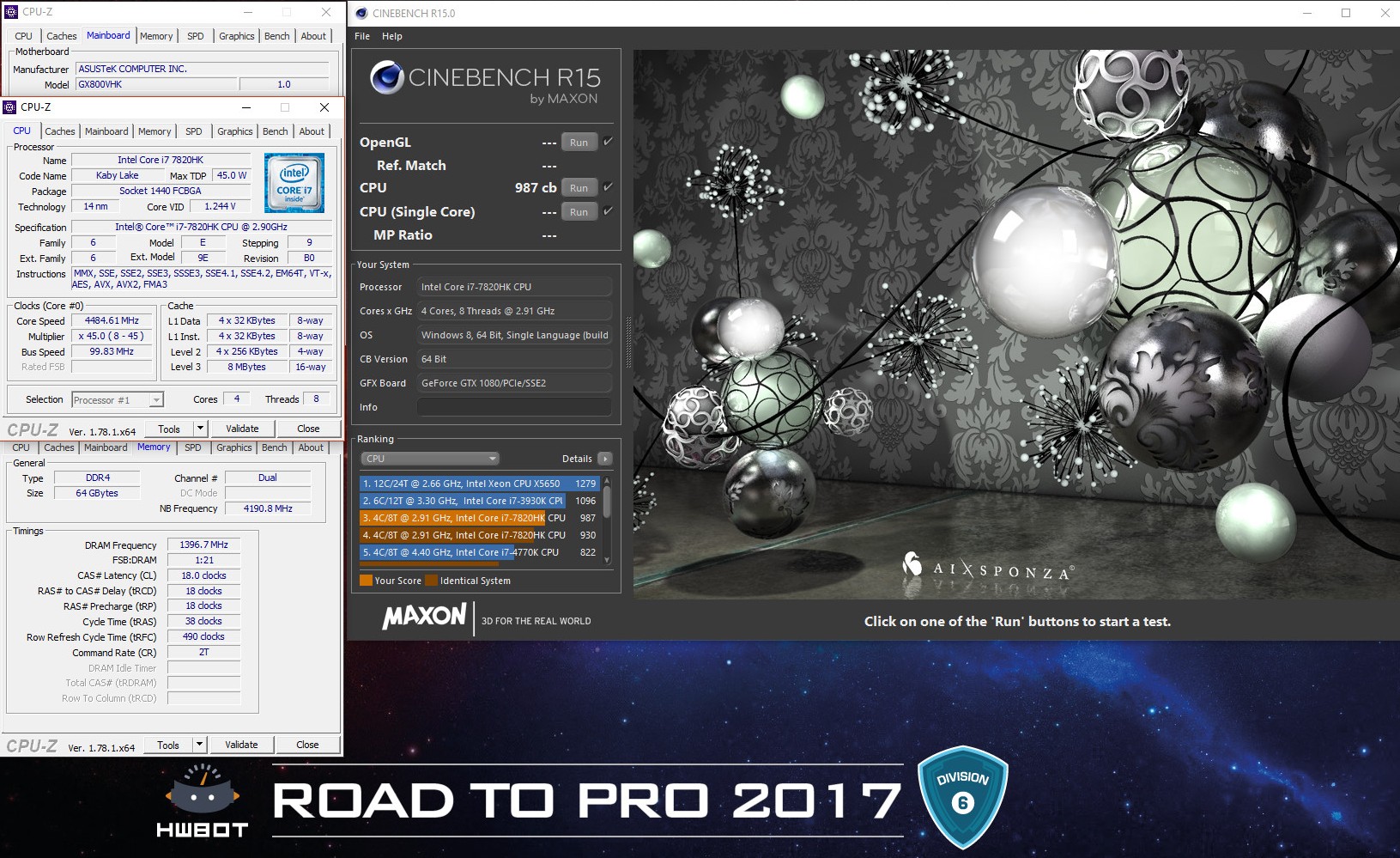1400x858 pixels.
Task: Click the GFX Board field GeForce GTX 1080
Action: pyautogui.click(x=514, y=383)
